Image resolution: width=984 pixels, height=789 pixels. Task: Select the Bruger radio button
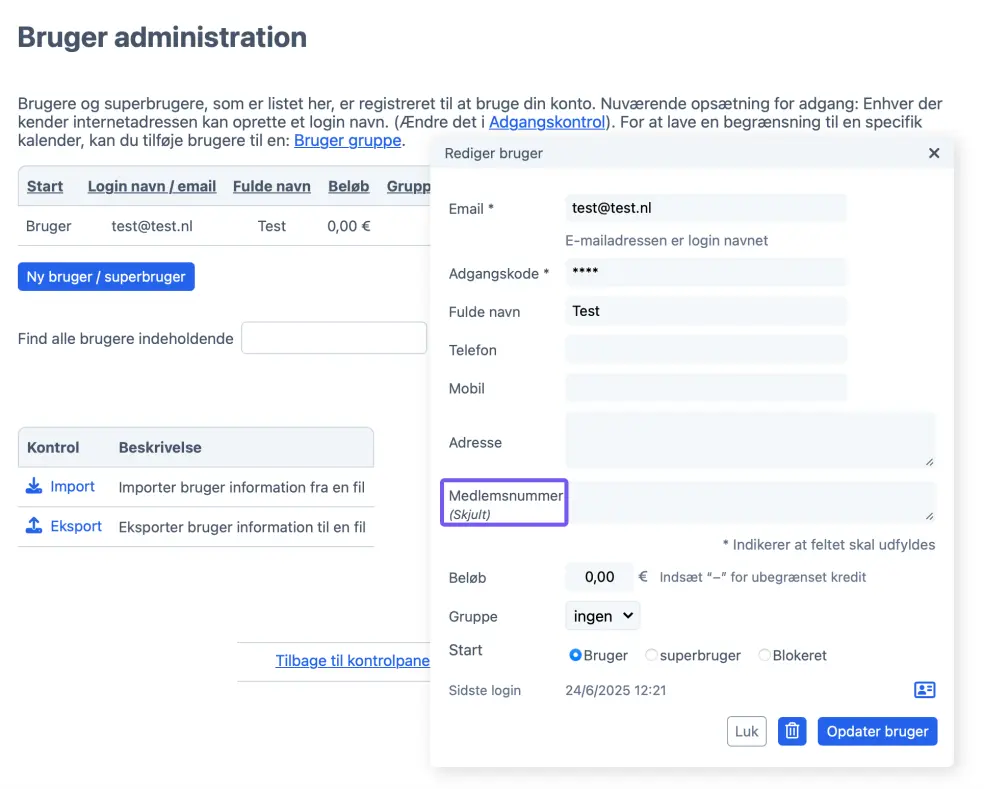click(x=575, y=655)
